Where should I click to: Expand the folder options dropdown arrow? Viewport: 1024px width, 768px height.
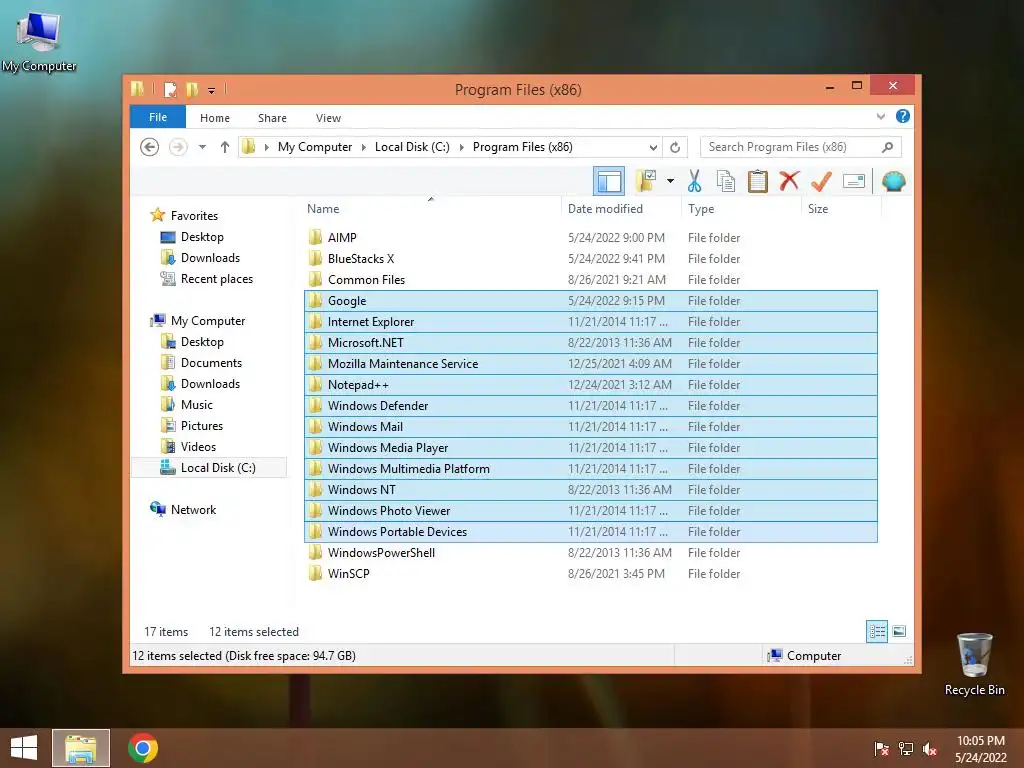point(670,181)
